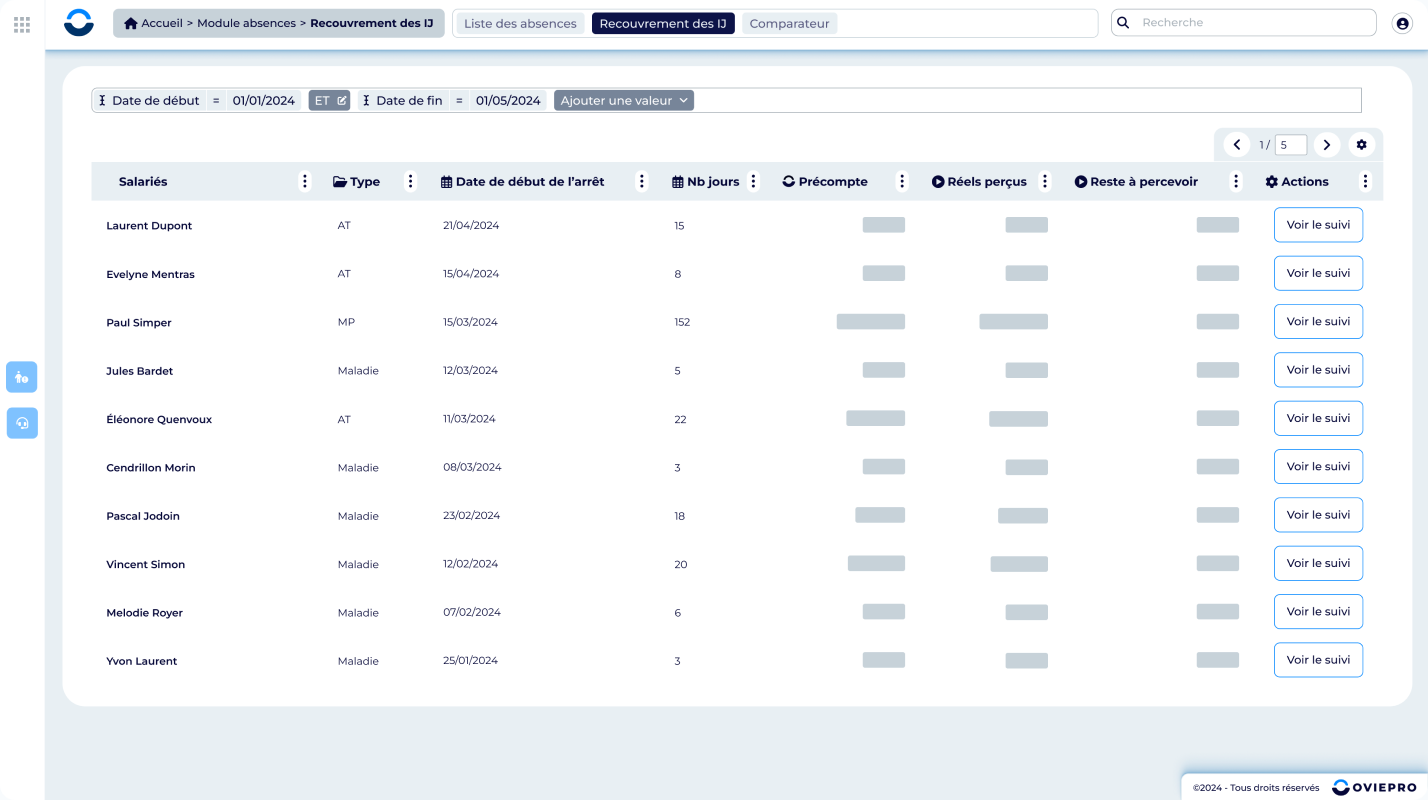Open Reste à percevoir column options menu
Viewport: 1428px width, 800px height.
(1236, 181)
